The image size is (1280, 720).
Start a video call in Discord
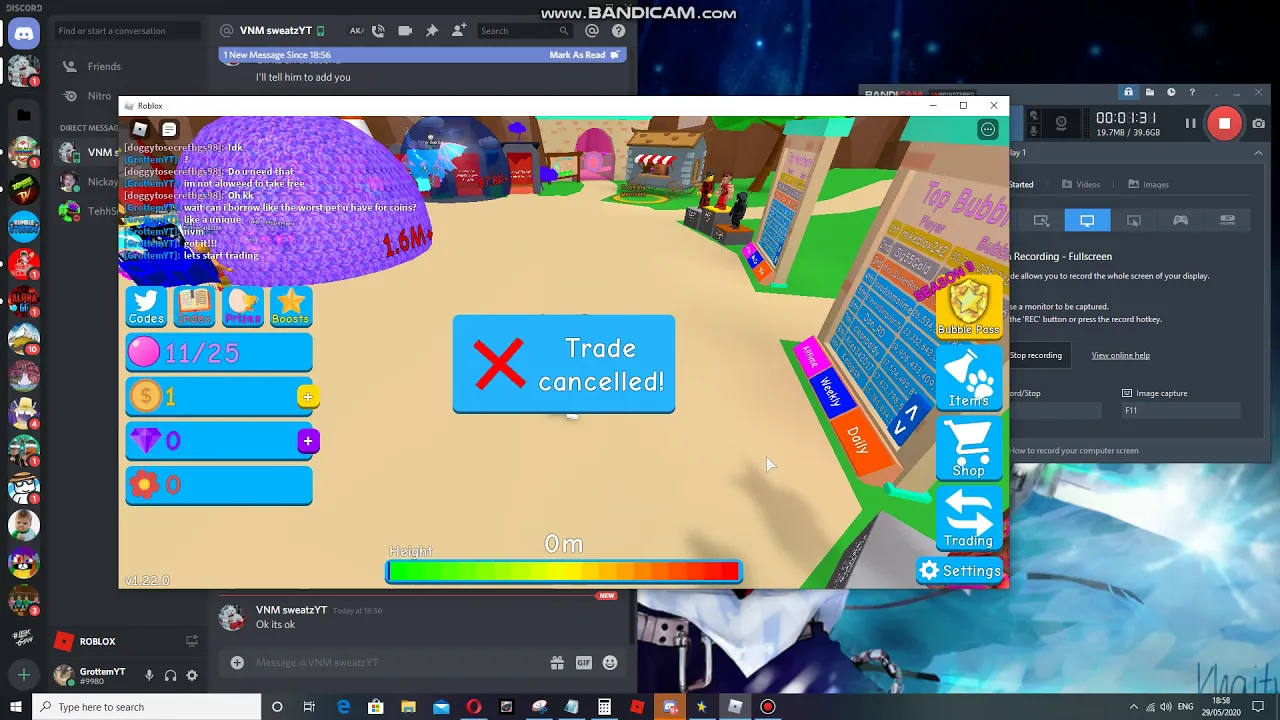point(405,31)
